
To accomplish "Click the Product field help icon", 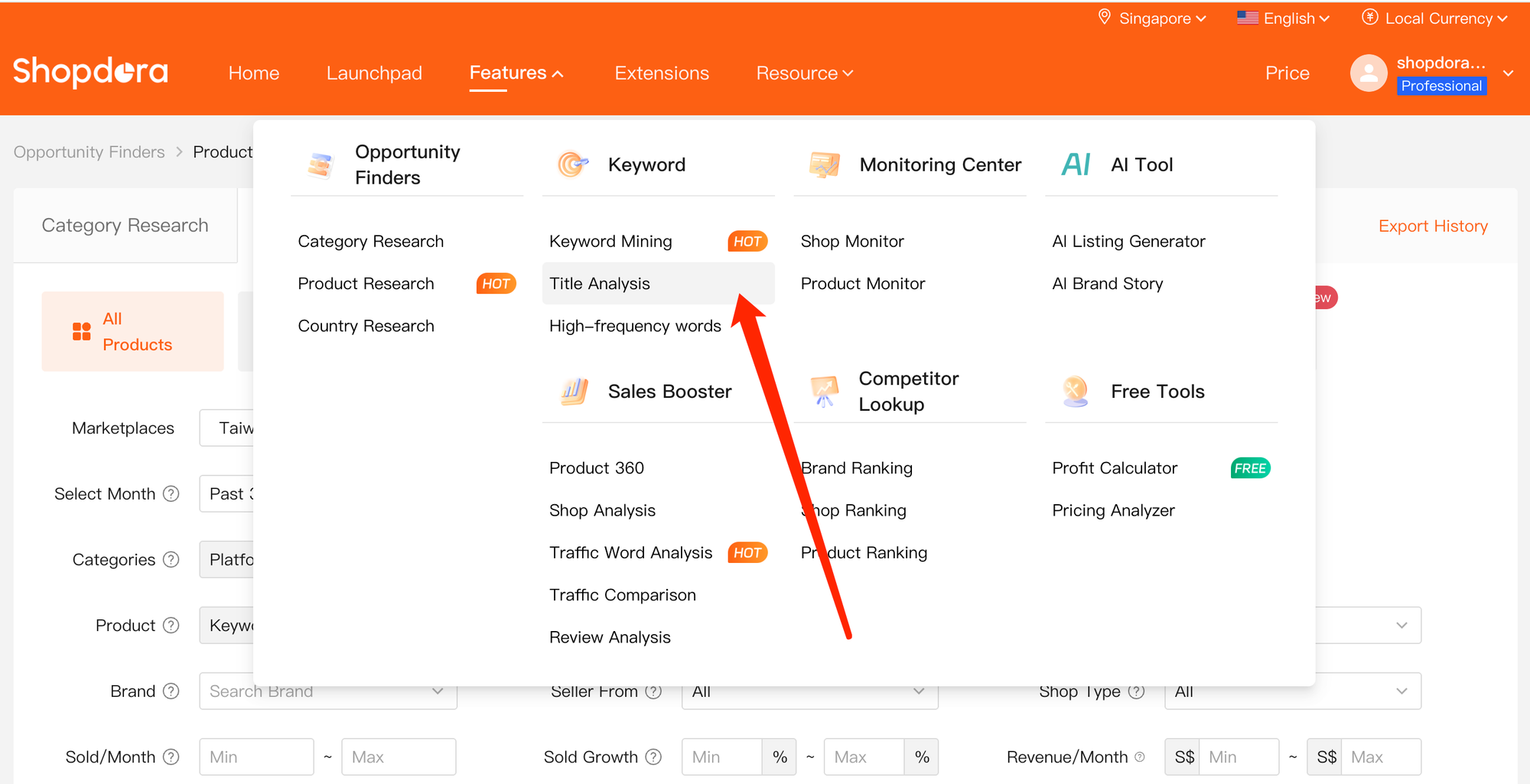I will (x=171, y=626).
